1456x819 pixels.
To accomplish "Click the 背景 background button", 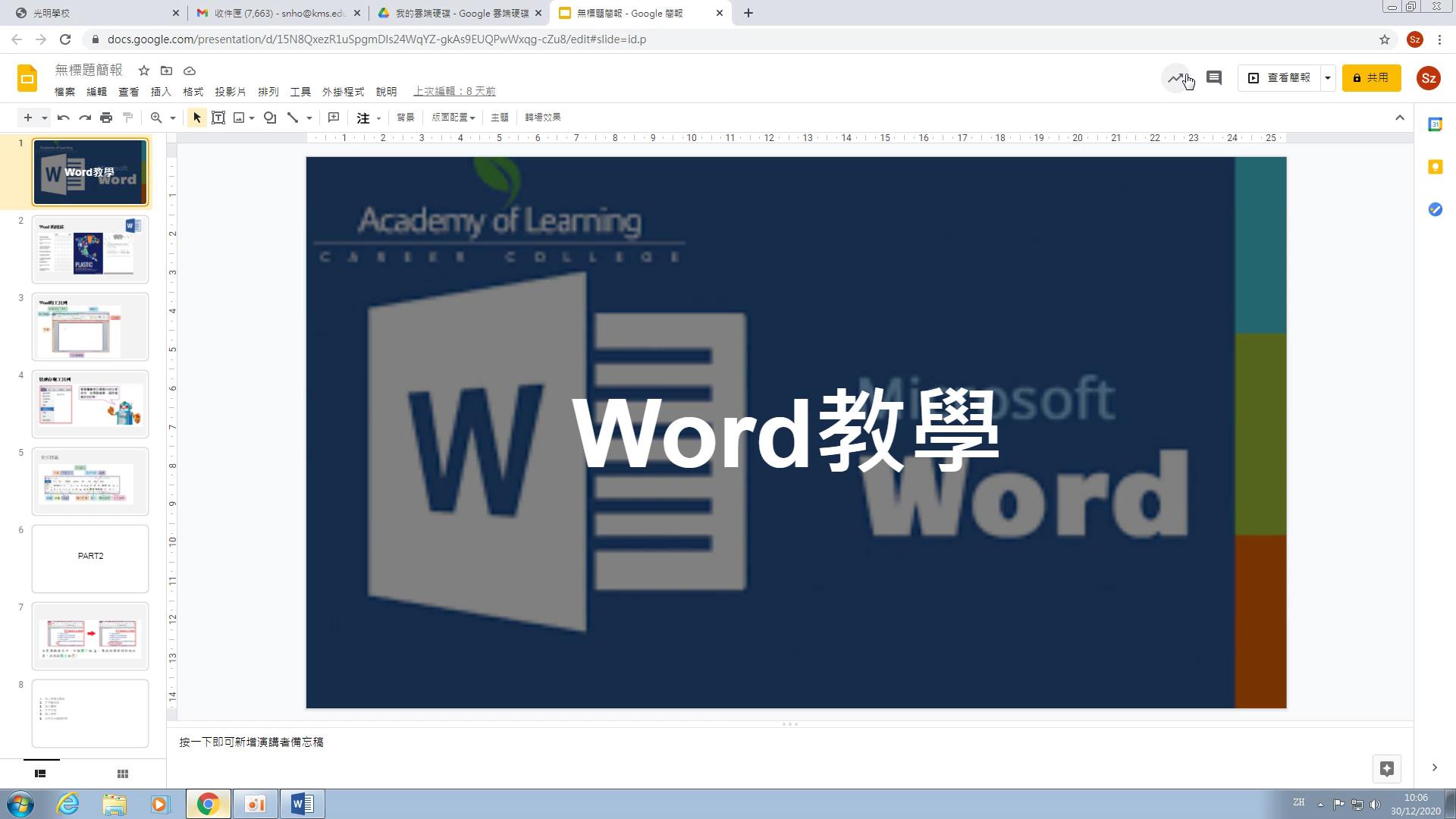I will (x=406, y=118).
